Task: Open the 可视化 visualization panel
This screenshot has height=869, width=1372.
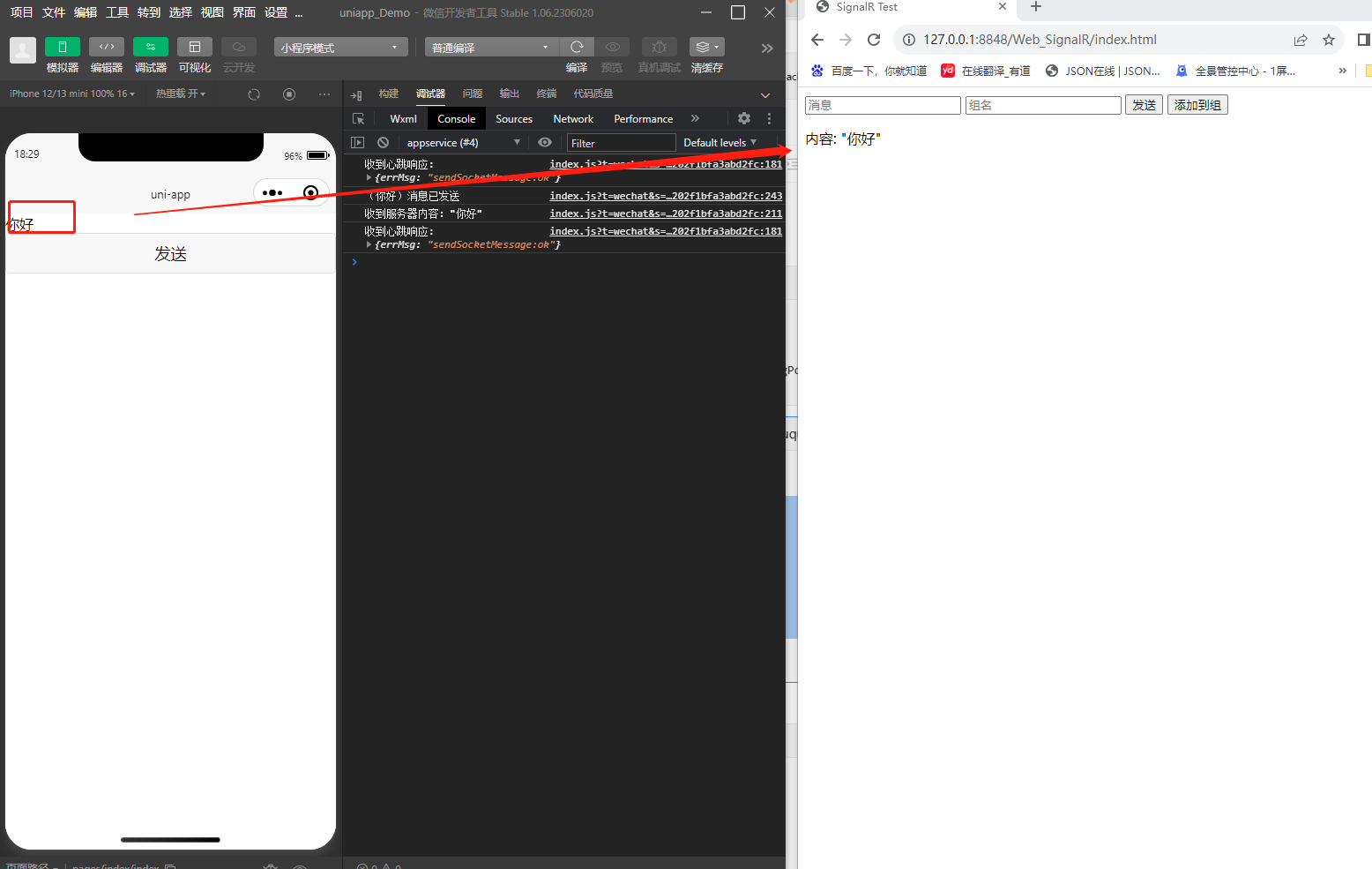Action: click(194, 55)
